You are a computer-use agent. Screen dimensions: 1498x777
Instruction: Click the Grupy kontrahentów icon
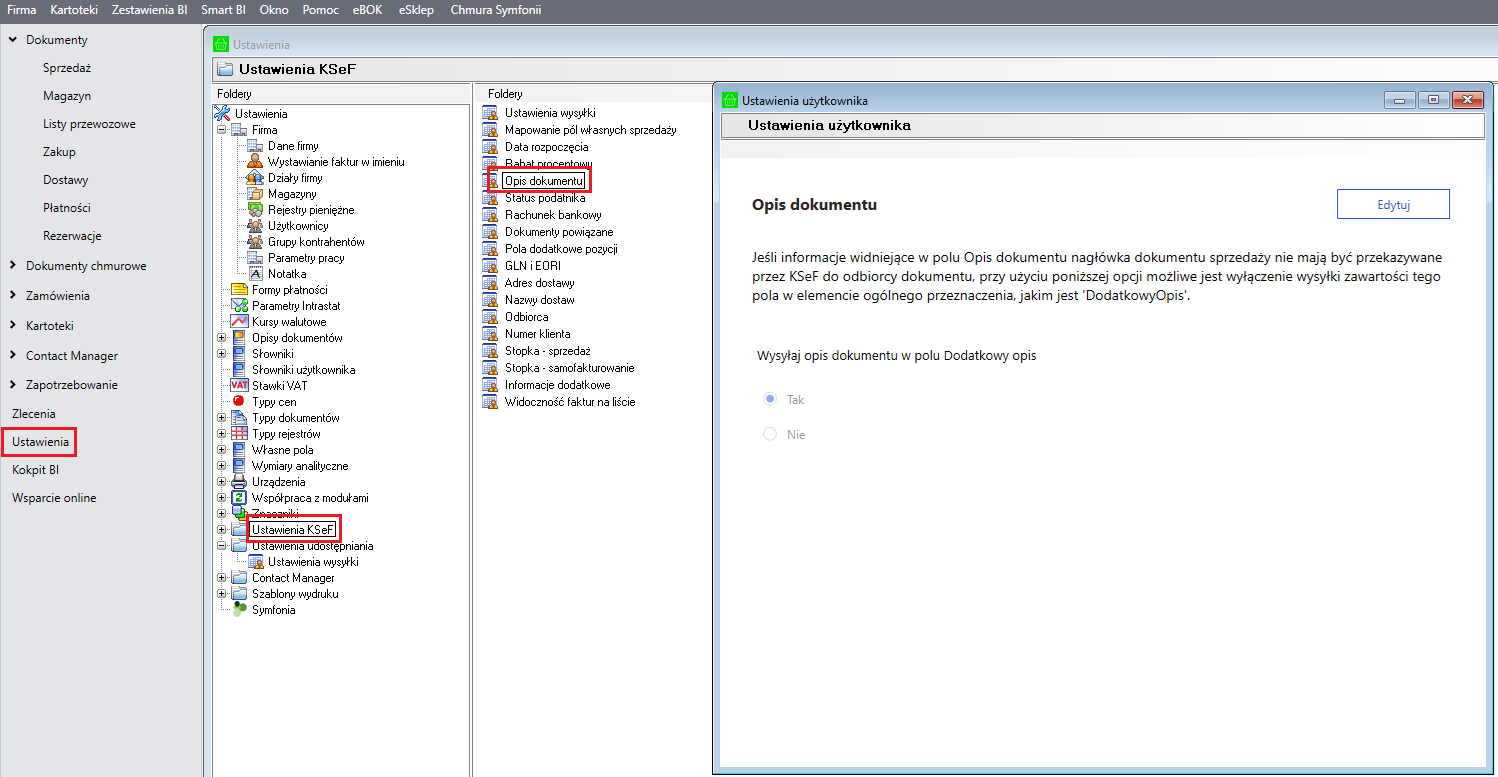pos(255,242)
